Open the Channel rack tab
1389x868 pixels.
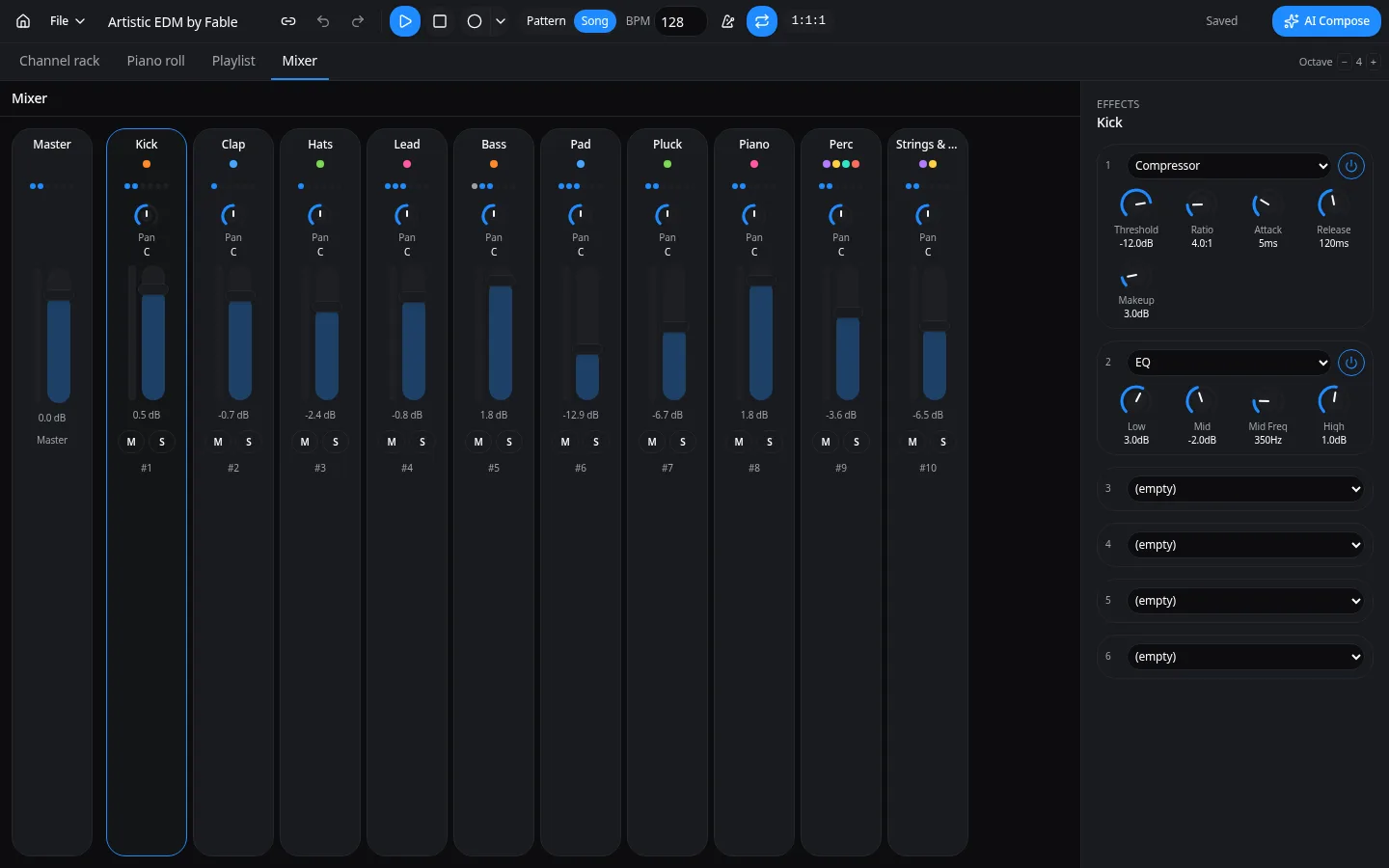[x=60, y=61]
